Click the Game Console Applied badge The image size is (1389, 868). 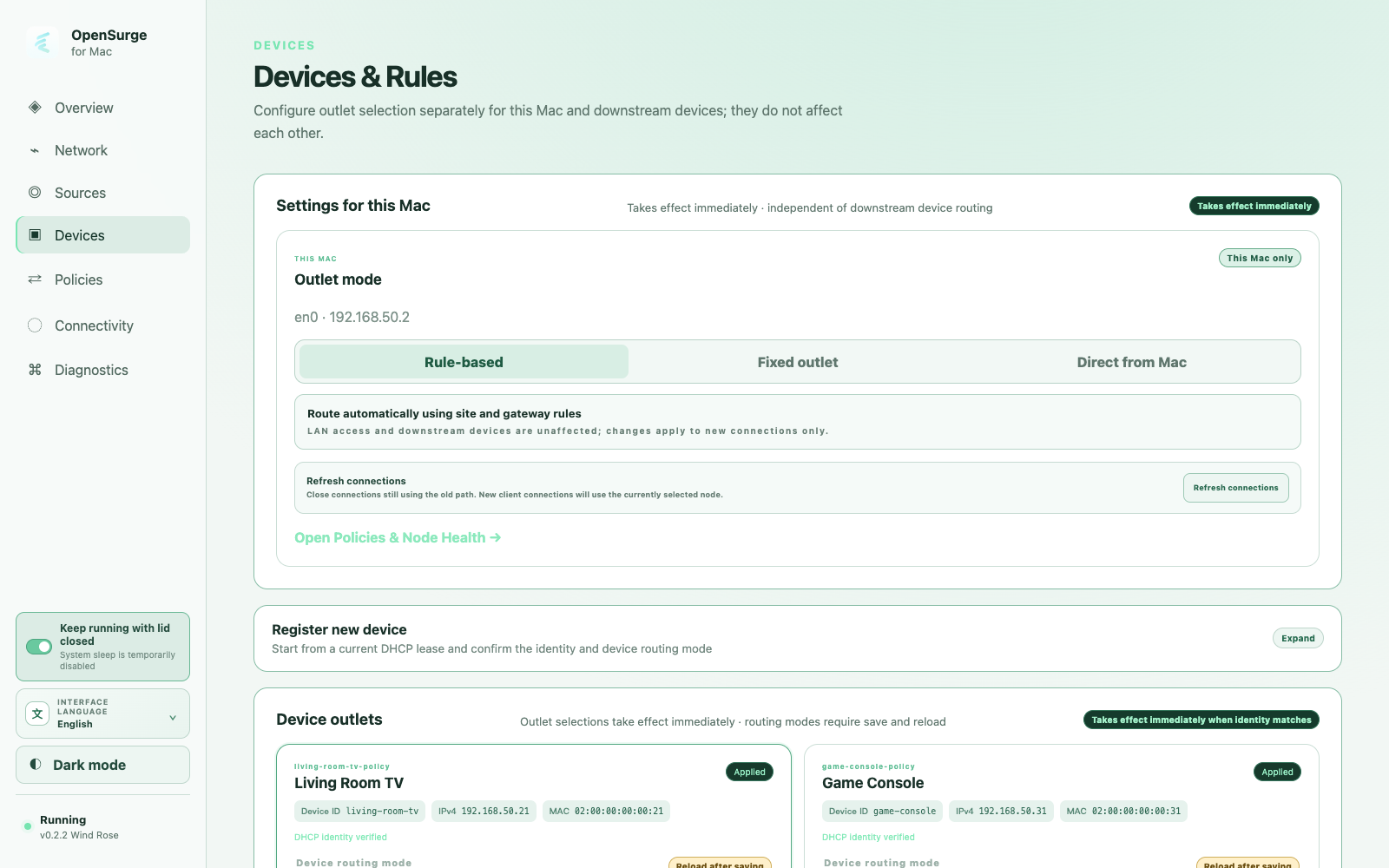(1277, 772)
